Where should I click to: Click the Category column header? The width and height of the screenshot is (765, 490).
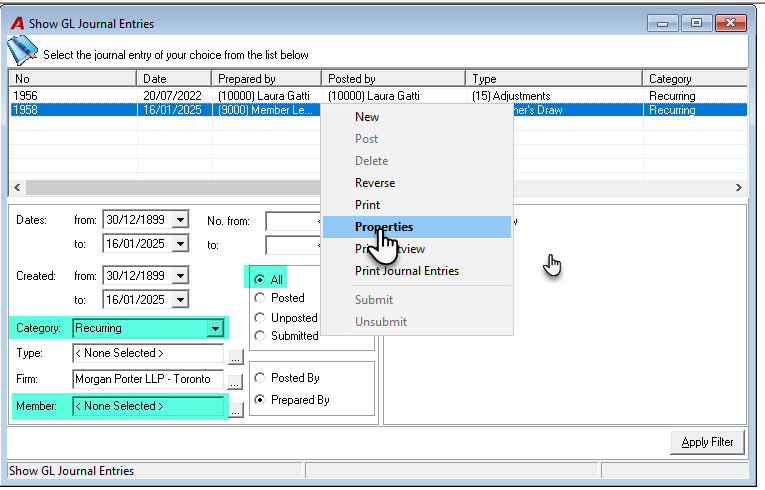pos(695,79)
